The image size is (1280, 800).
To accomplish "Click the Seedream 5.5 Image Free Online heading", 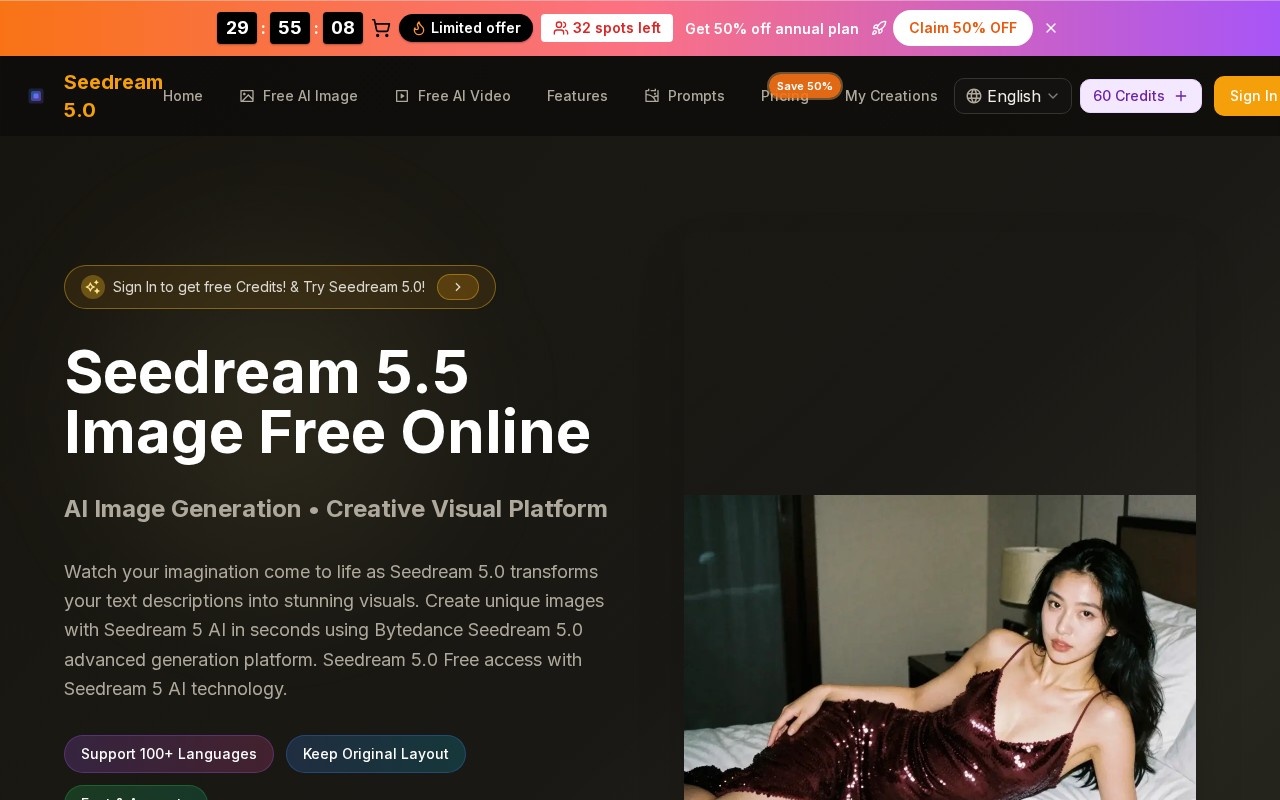I will coord(327,402).
